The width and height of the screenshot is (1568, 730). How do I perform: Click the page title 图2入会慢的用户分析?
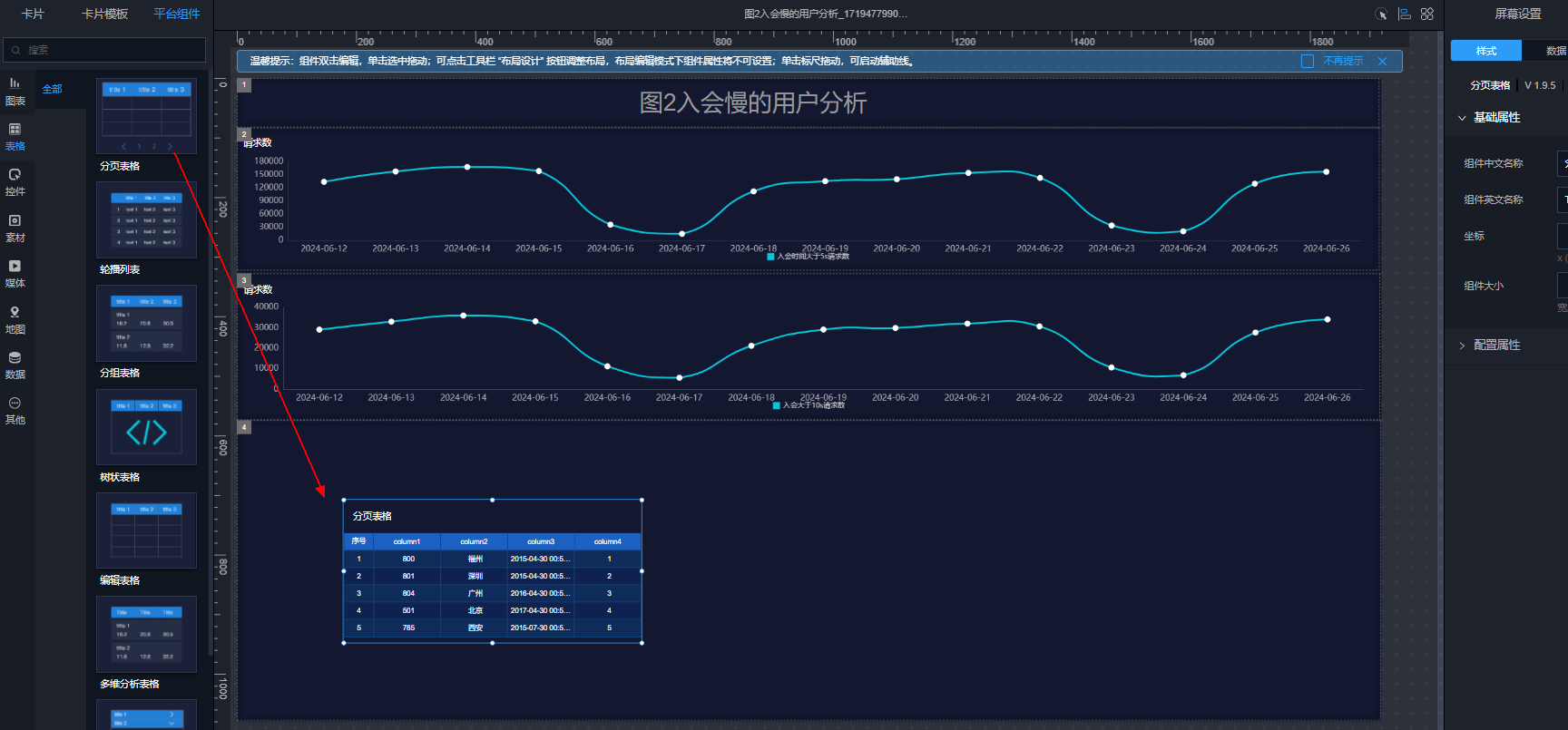pos(753,102)
